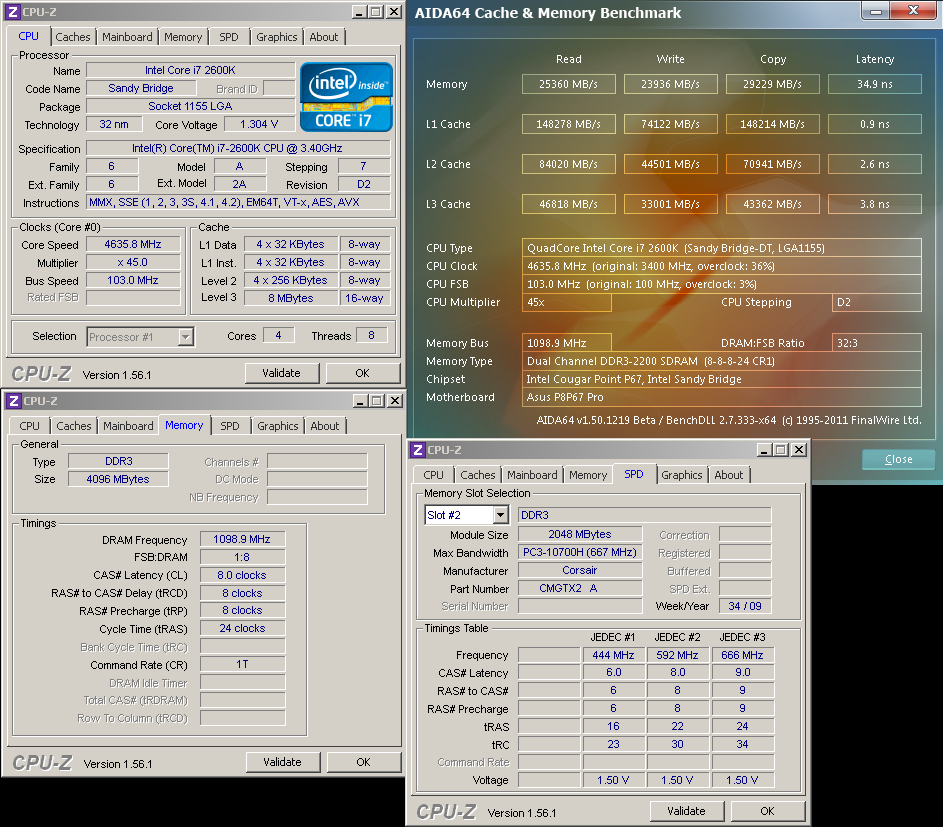Screen dimensions: 943x827
Task: Go to Graphics tab in the Memory Slot Selection window
Action: click(682, 475)
